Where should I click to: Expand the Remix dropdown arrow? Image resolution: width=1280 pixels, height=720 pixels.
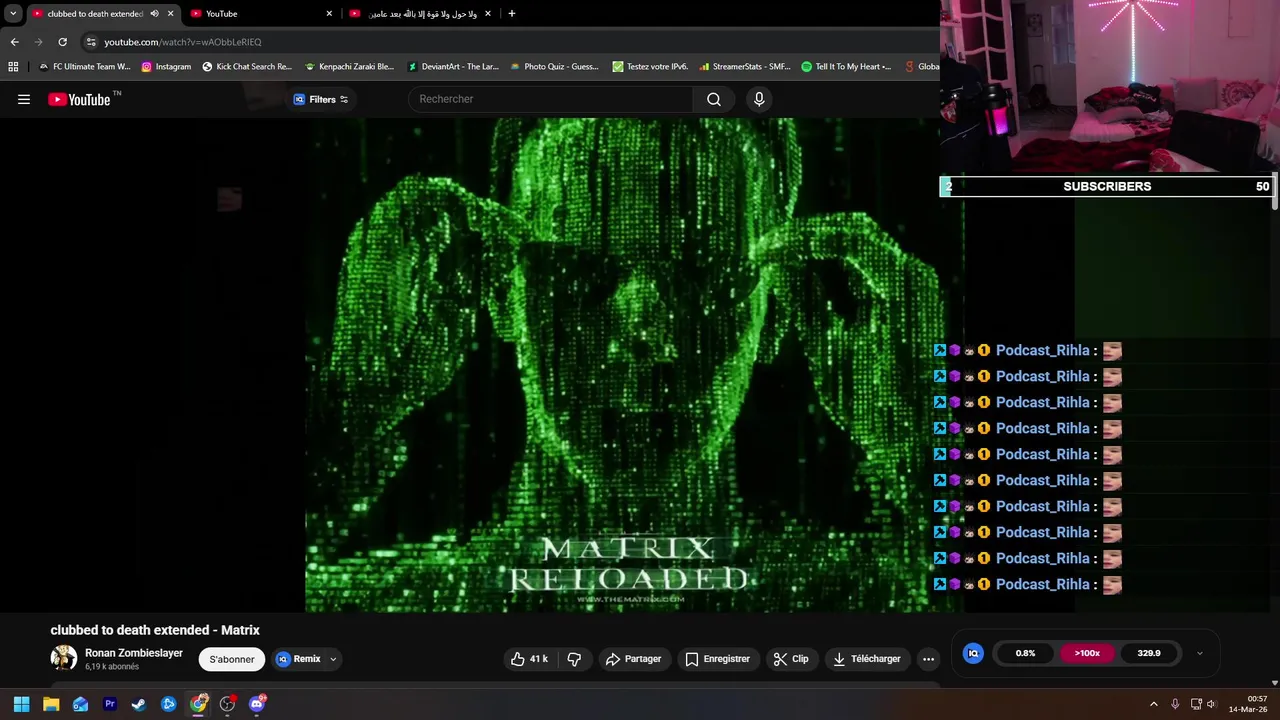click(x=333, y=659)
